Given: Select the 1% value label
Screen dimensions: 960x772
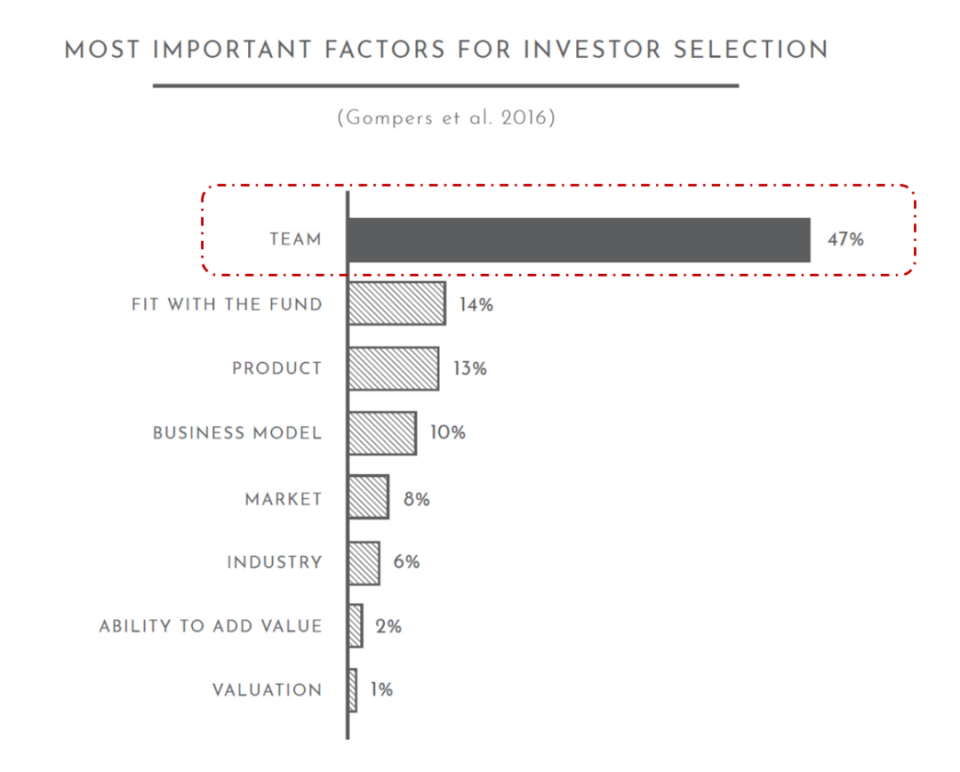Looking at the screenshot, I should (381, 690).
